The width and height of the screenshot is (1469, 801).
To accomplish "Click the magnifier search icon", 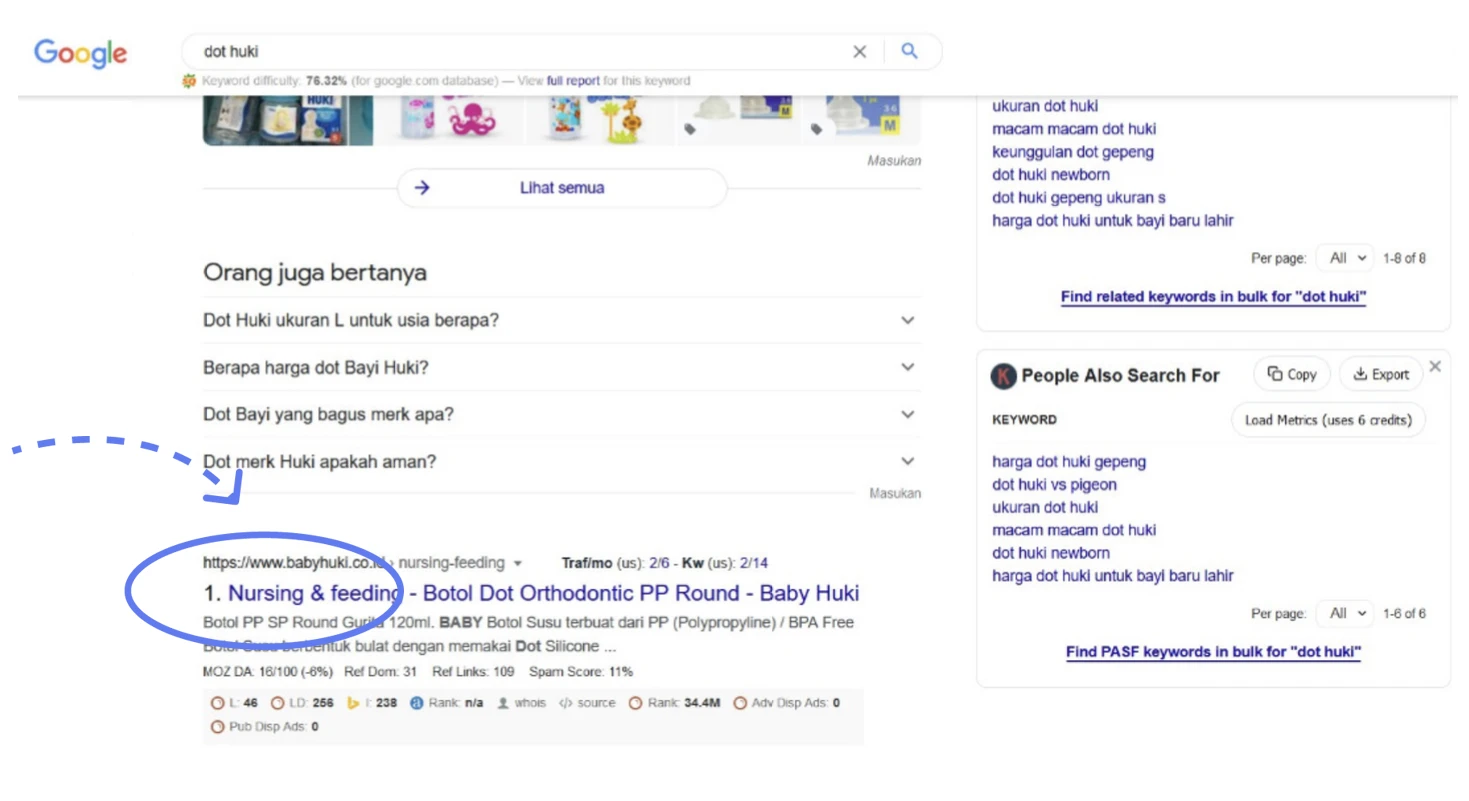I will pos(909,51).
